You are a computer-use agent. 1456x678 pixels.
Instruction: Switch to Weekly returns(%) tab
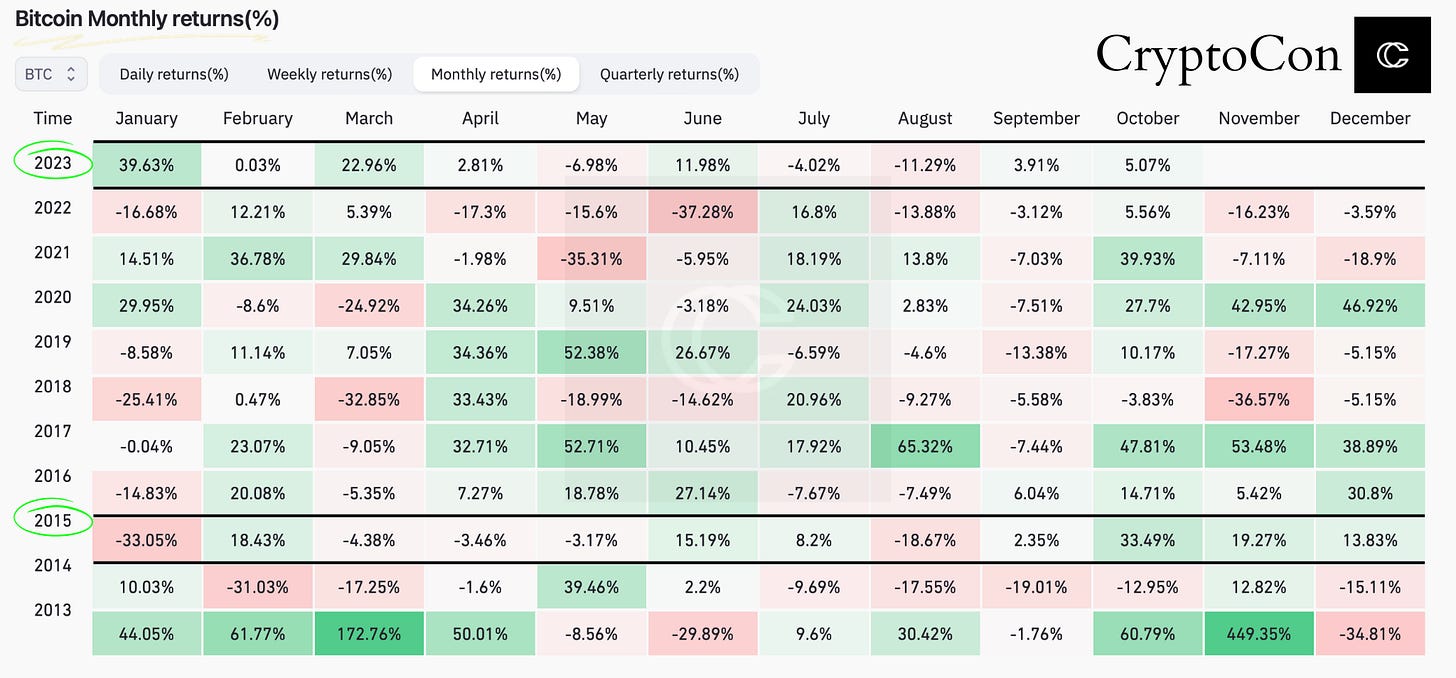(329, 74)
